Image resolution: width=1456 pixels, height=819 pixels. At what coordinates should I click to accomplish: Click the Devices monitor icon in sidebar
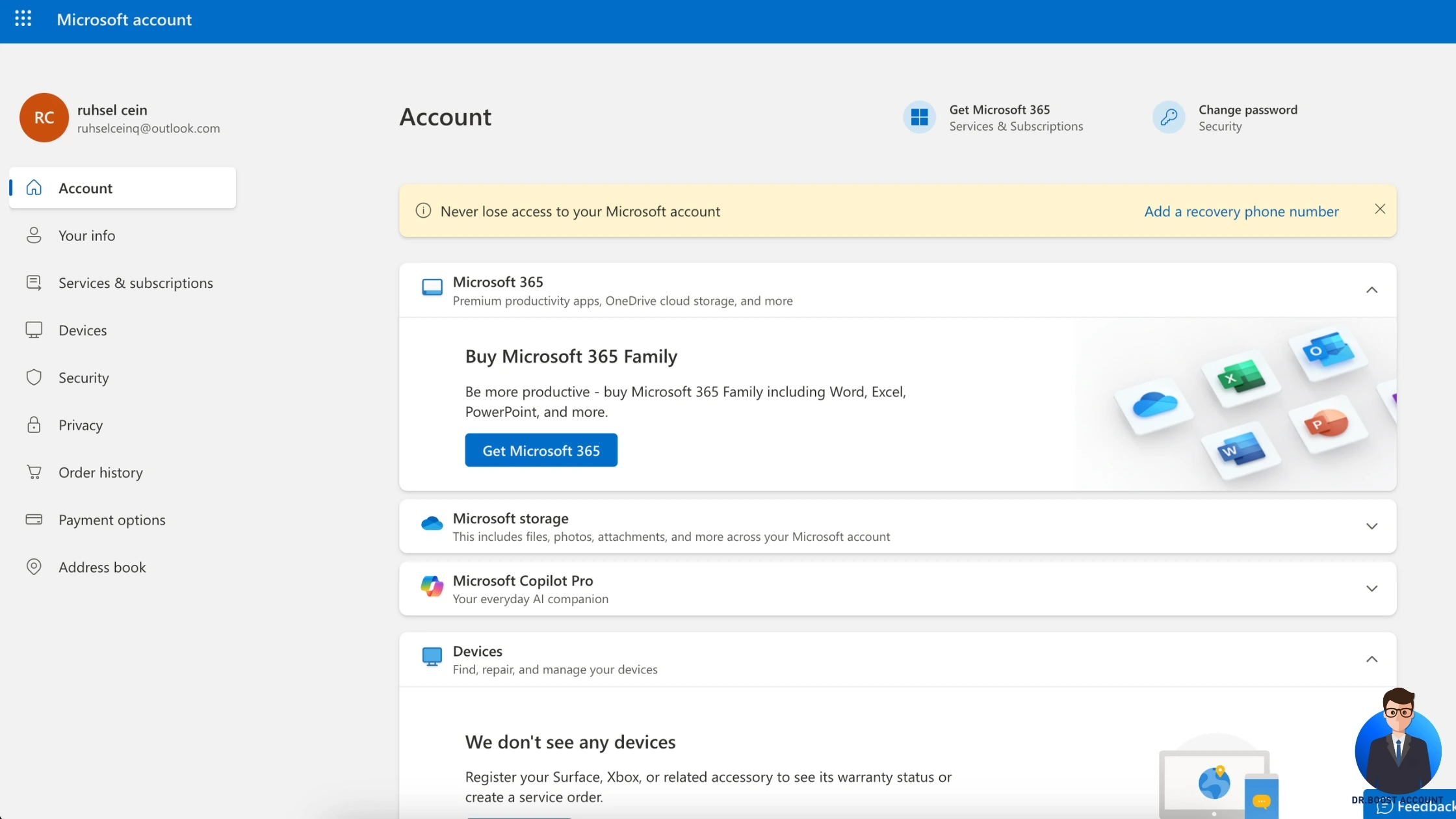coord(34,330)
